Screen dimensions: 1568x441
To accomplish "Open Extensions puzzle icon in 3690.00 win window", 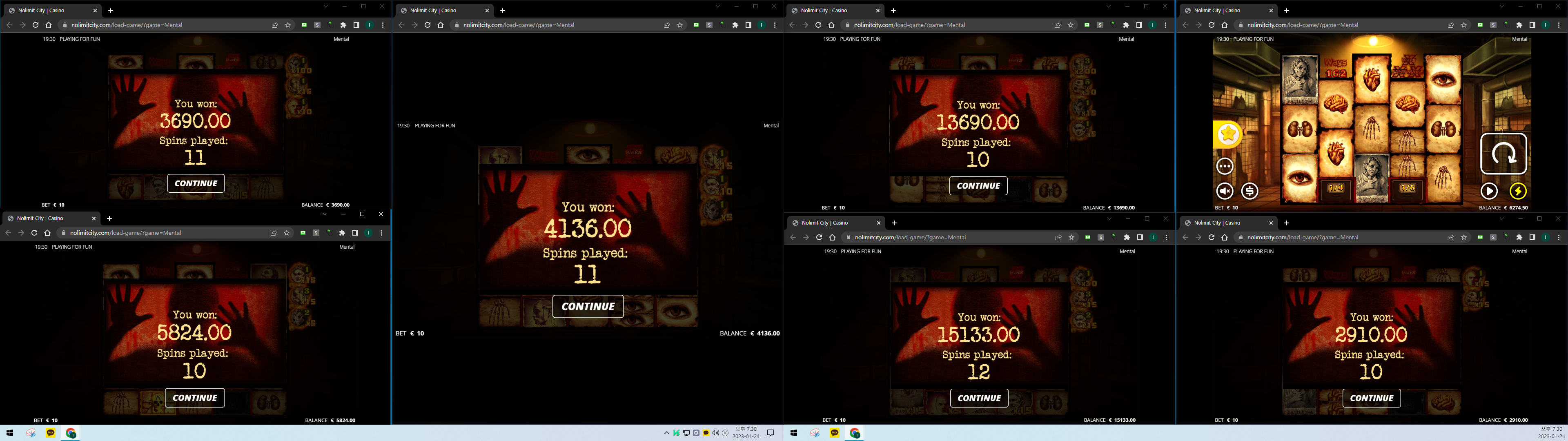I will click(x=343, y=25).
